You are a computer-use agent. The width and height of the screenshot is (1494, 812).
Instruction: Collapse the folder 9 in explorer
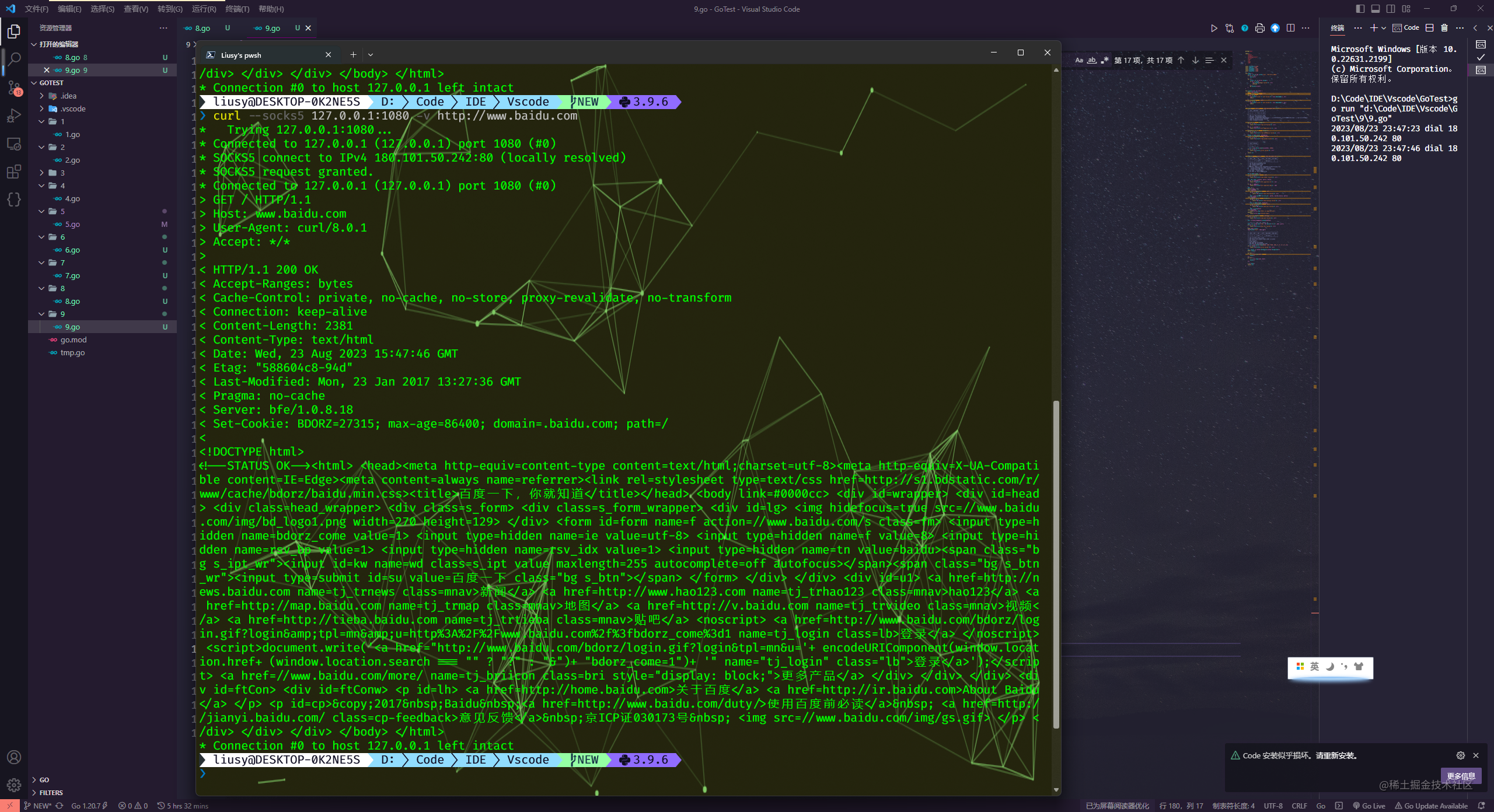(x=42, y=314)
